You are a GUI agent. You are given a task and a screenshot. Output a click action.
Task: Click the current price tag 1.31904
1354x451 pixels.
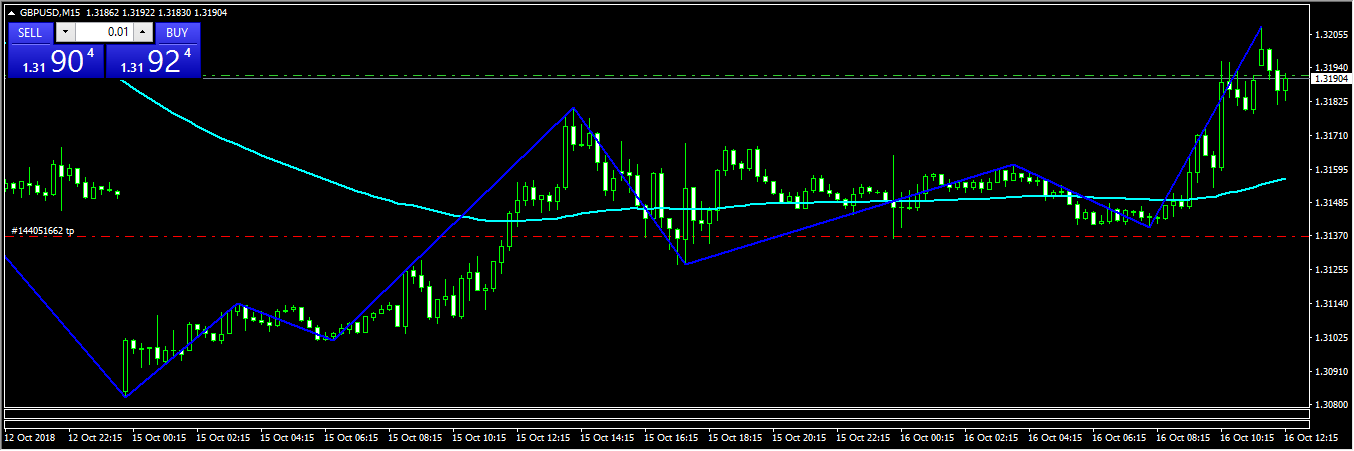(1330, 78)
